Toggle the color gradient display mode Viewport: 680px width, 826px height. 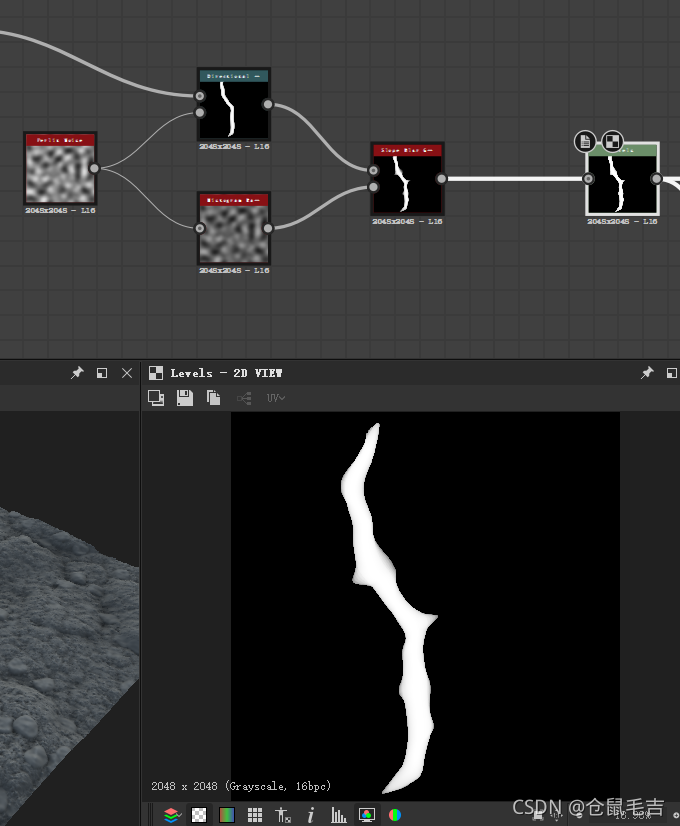click(227, 815)
